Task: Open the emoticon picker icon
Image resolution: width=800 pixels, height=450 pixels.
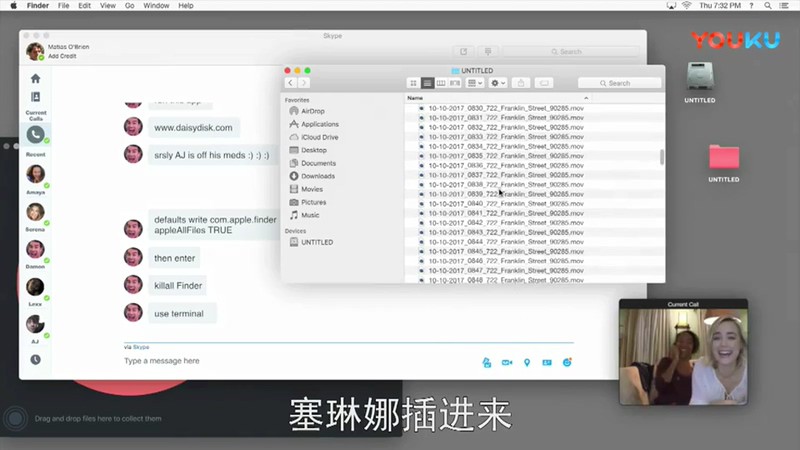Action: click(x=567, y=362)
